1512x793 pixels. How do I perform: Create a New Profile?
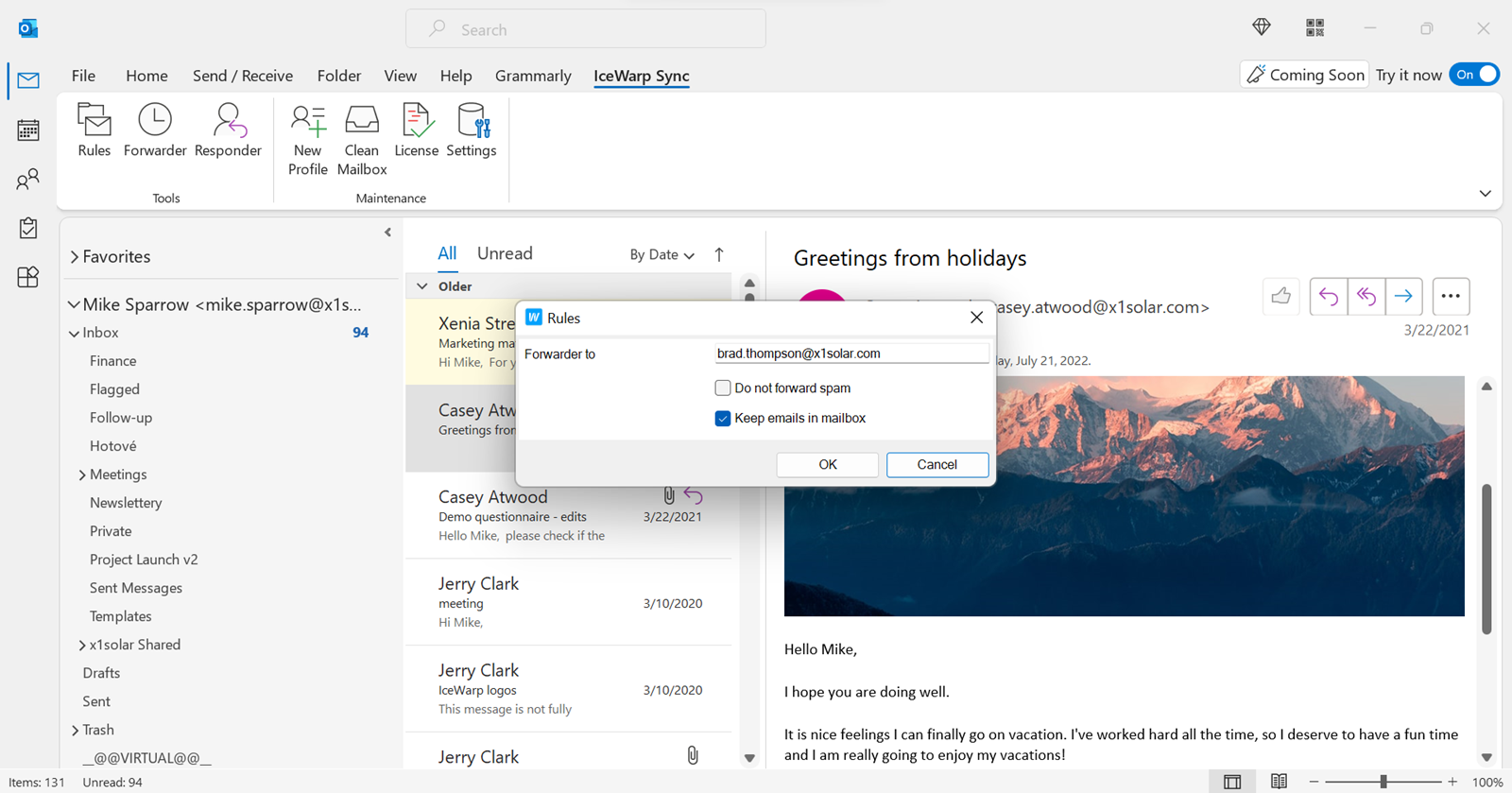click(308, 140)
